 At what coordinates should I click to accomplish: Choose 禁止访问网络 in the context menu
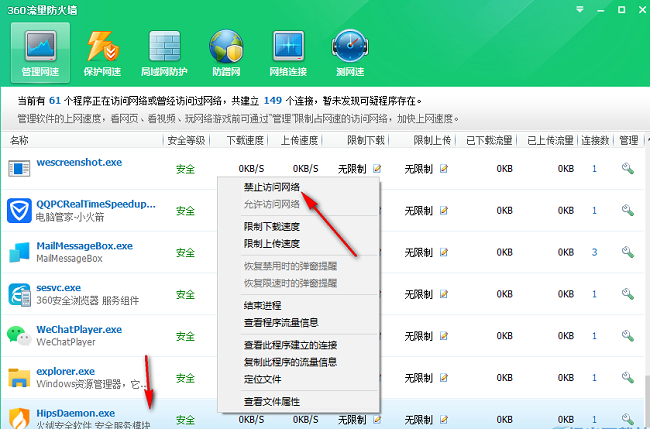tap(271, 187)
